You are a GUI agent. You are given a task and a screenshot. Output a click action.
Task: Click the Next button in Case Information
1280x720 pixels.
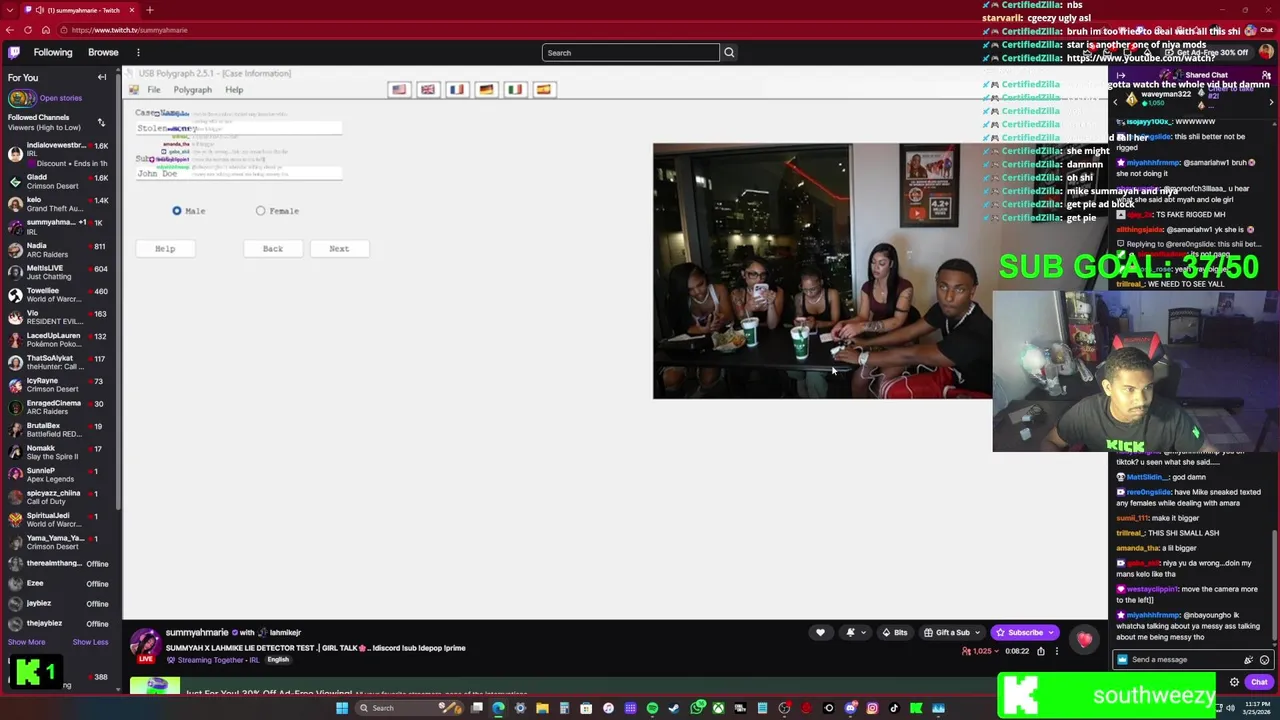(x=339, y=249)
